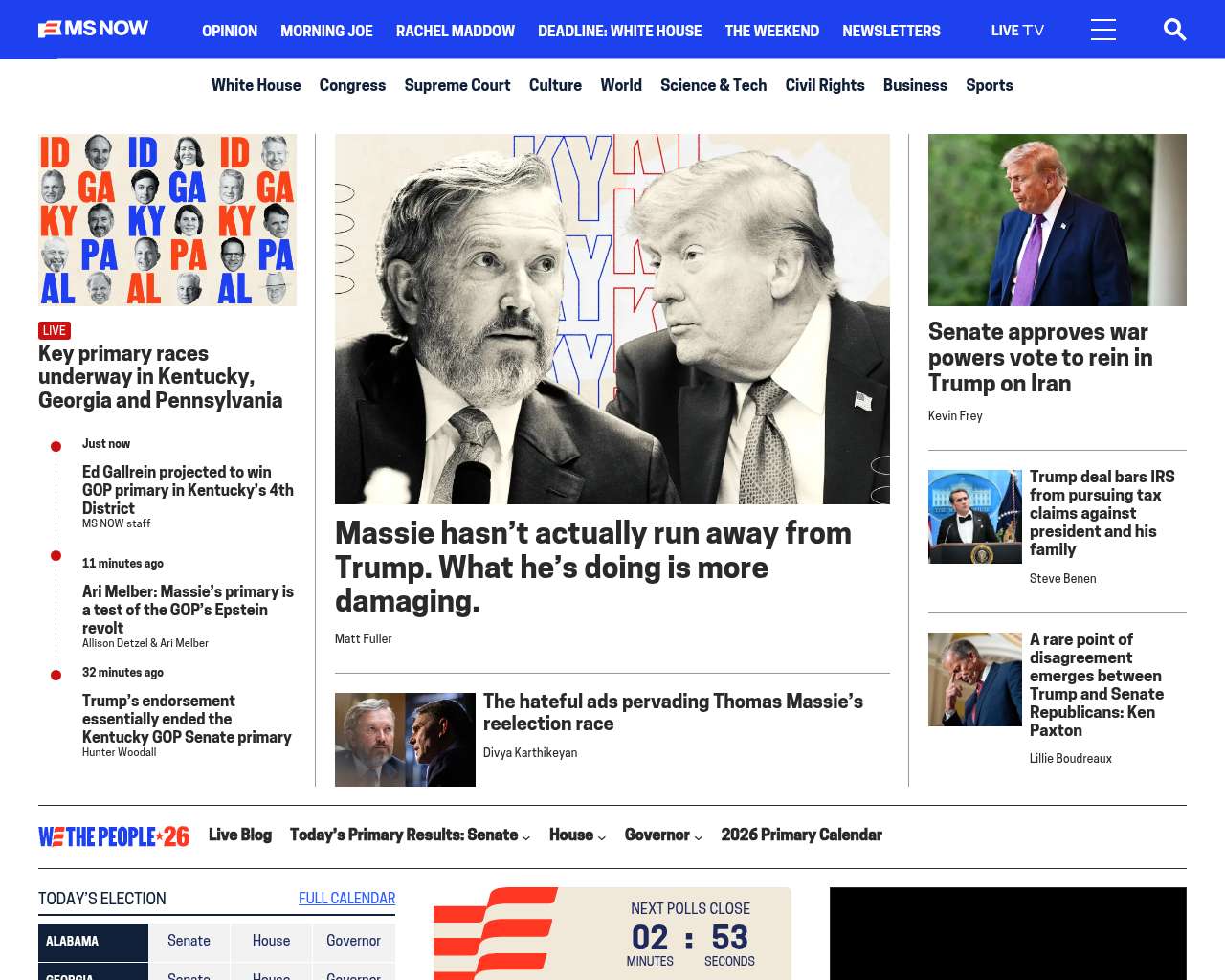
Task: Open the FULL CALENDAR link
Action: (346, 898)
